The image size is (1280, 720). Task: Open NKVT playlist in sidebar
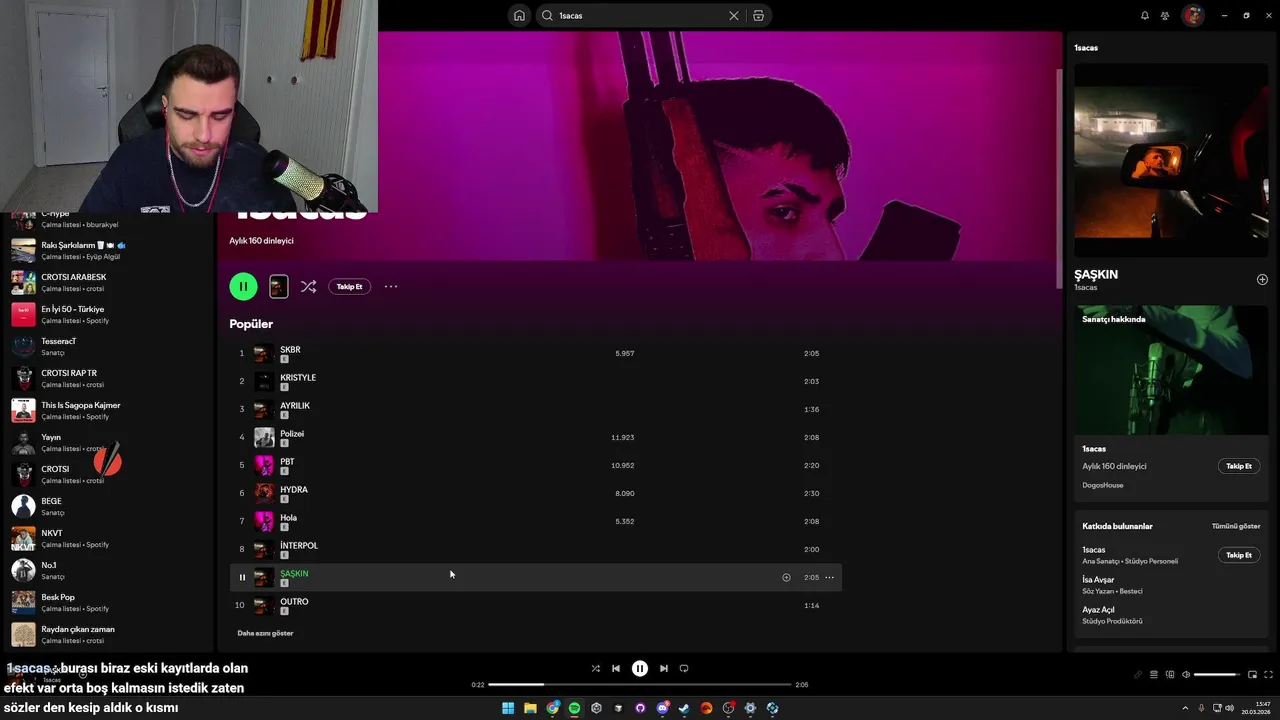pos(108,538)
